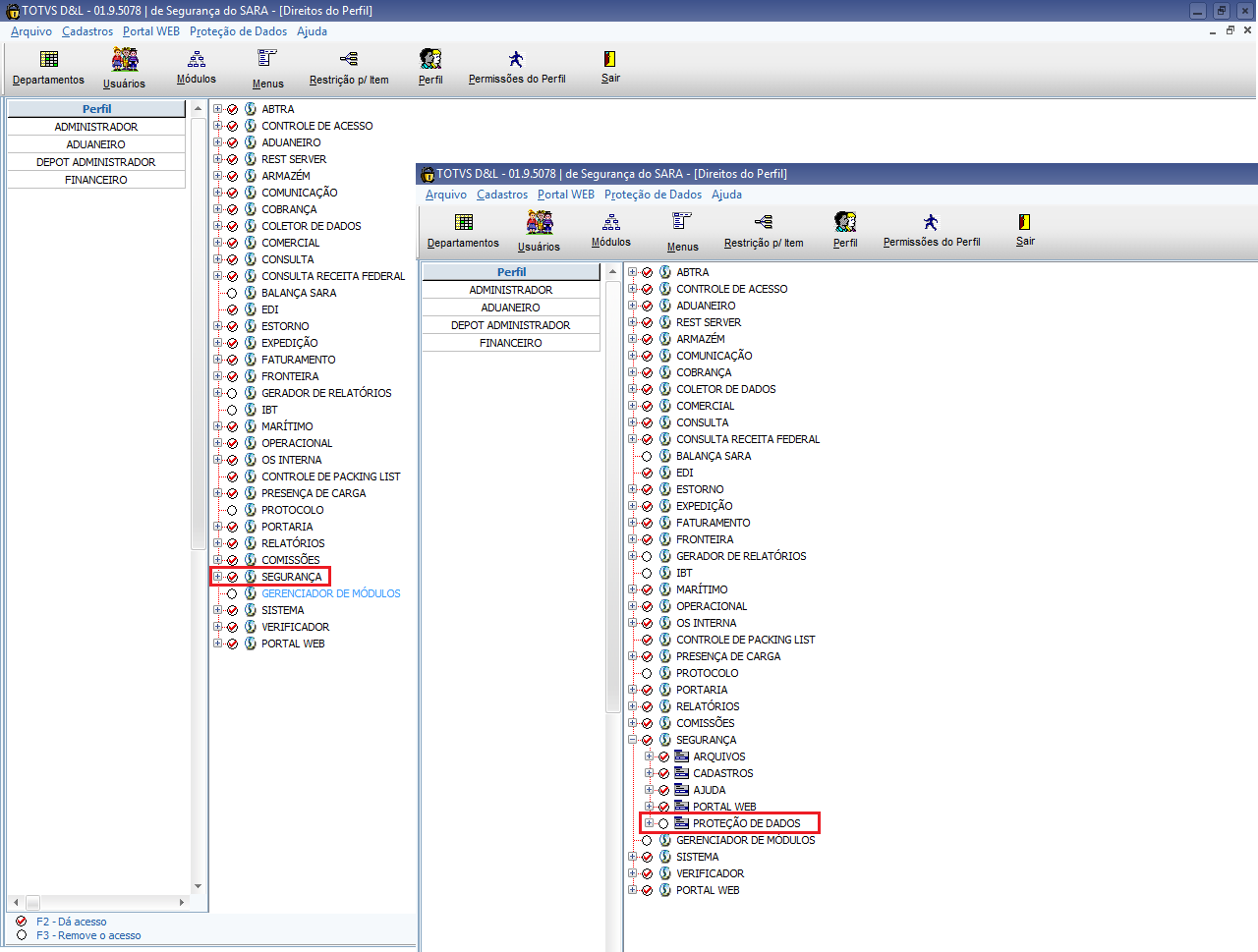Screen dimensions: 1258x952
Task: Open the Cadastros menu in back window
Action: tap(87, 31)
